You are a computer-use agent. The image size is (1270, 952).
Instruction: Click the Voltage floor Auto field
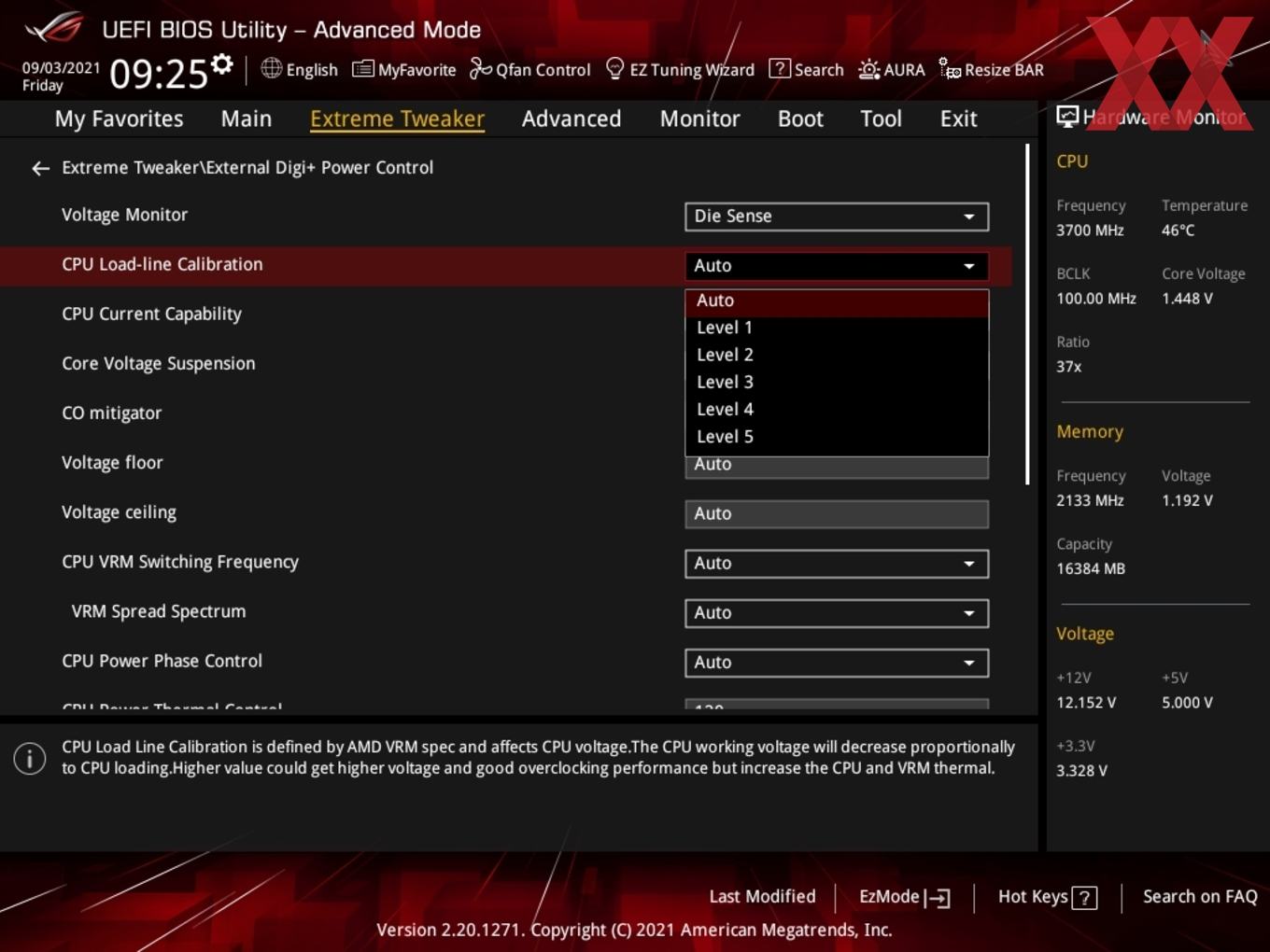tap(837, 467)
